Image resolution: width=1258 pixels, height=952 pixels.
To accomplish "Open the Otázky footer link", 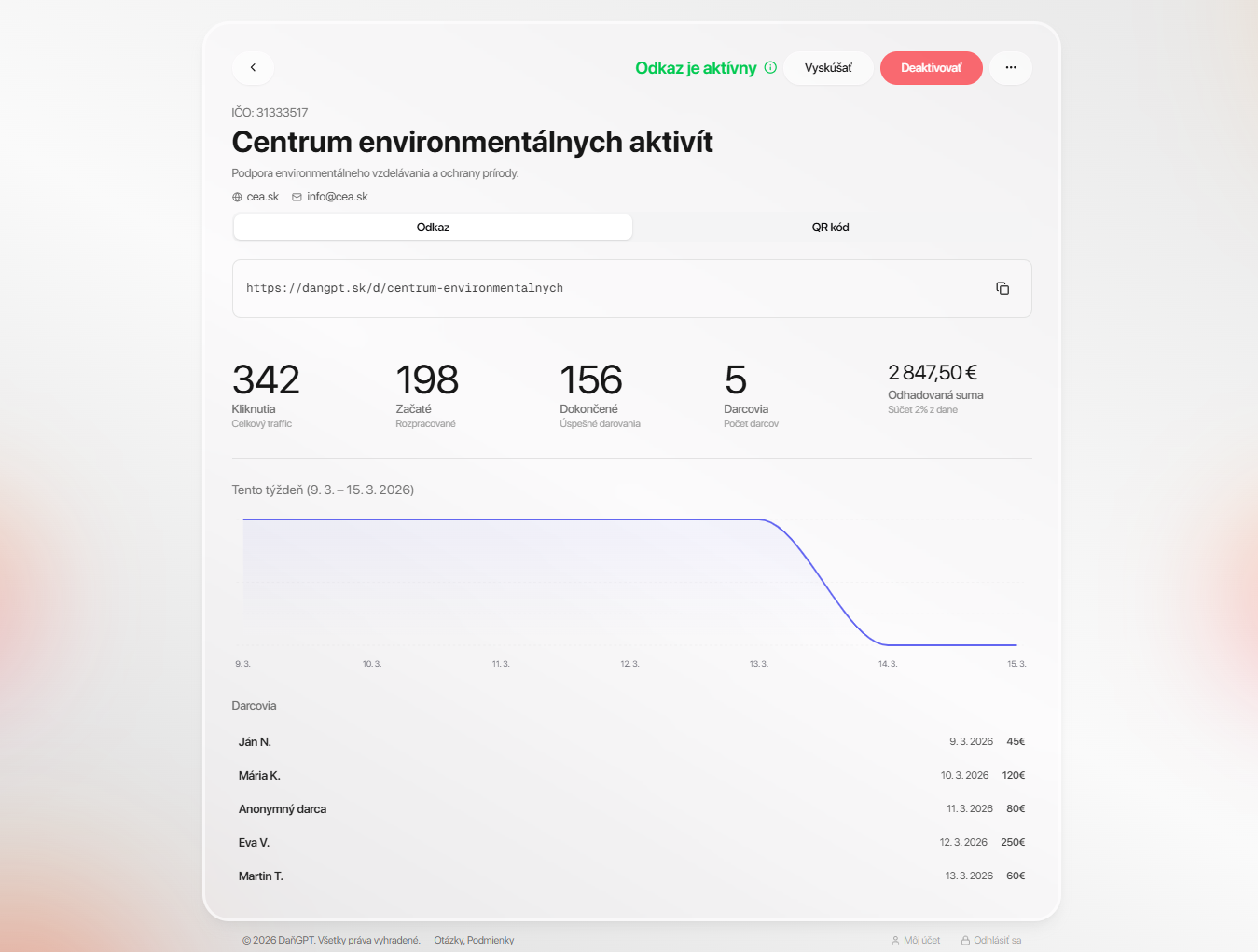I will pos(449,941).
